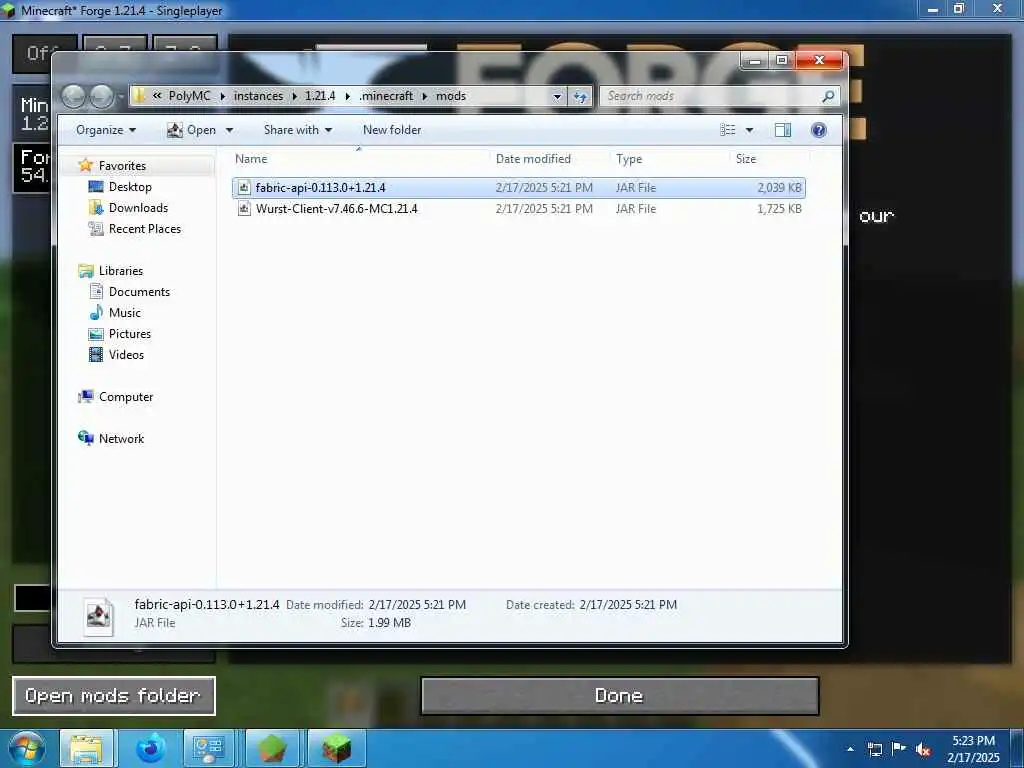Click the Downloads label in Favorites
This screenshot has width=1024, height=768.
pos(138,208)
